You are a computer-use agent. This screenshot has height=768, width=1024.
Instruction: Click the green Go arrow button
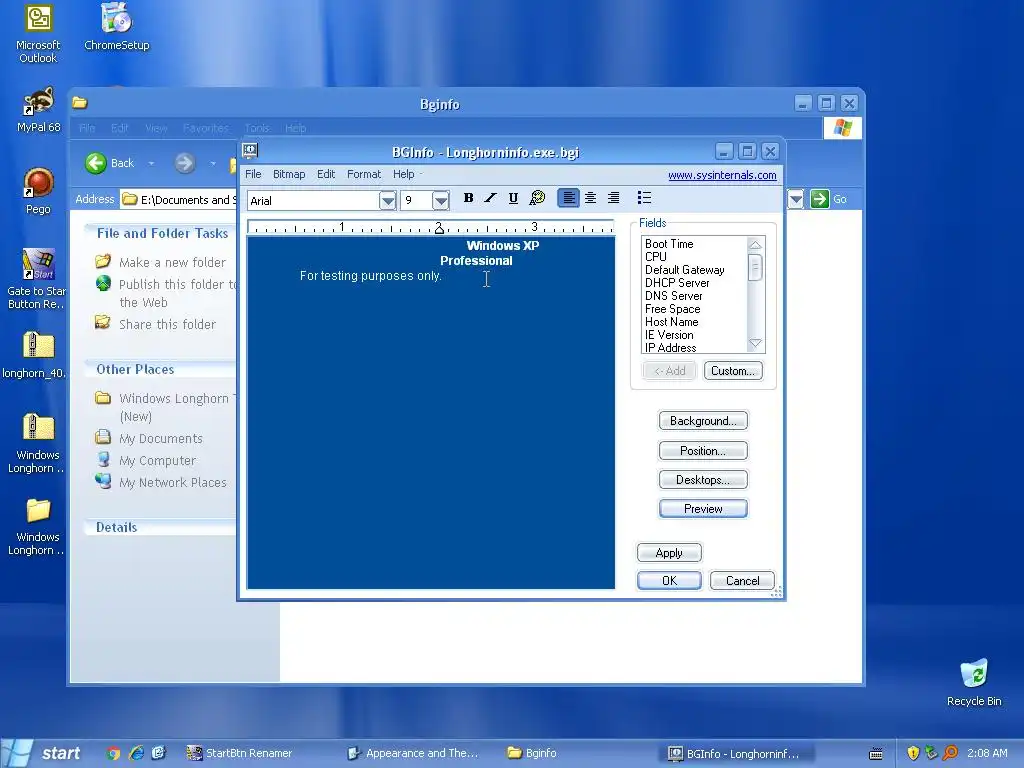(x=820, y=199)
